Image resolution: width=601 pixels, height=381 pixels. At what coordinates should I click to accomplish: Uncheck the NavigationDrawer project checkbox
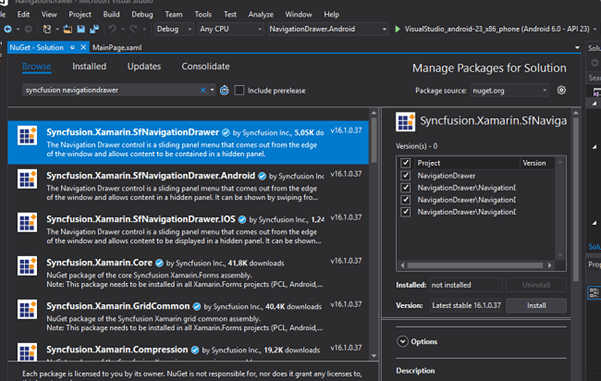[x=406, y=176]
